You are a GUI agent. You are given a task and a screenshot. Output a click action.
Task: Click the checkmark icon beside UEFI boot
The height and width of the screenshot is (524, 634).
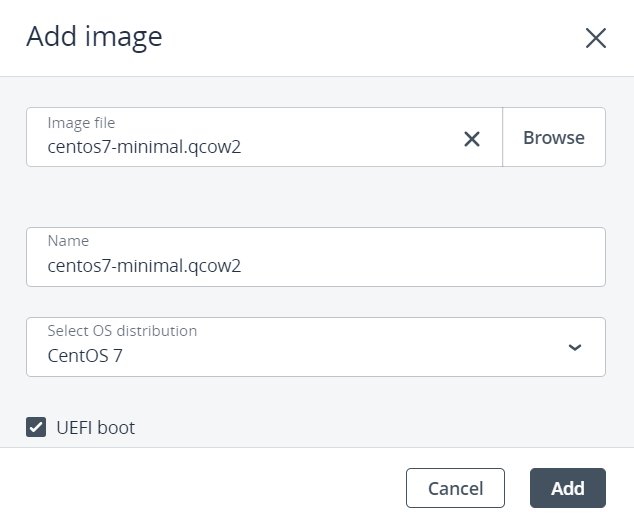coord(36,428)
